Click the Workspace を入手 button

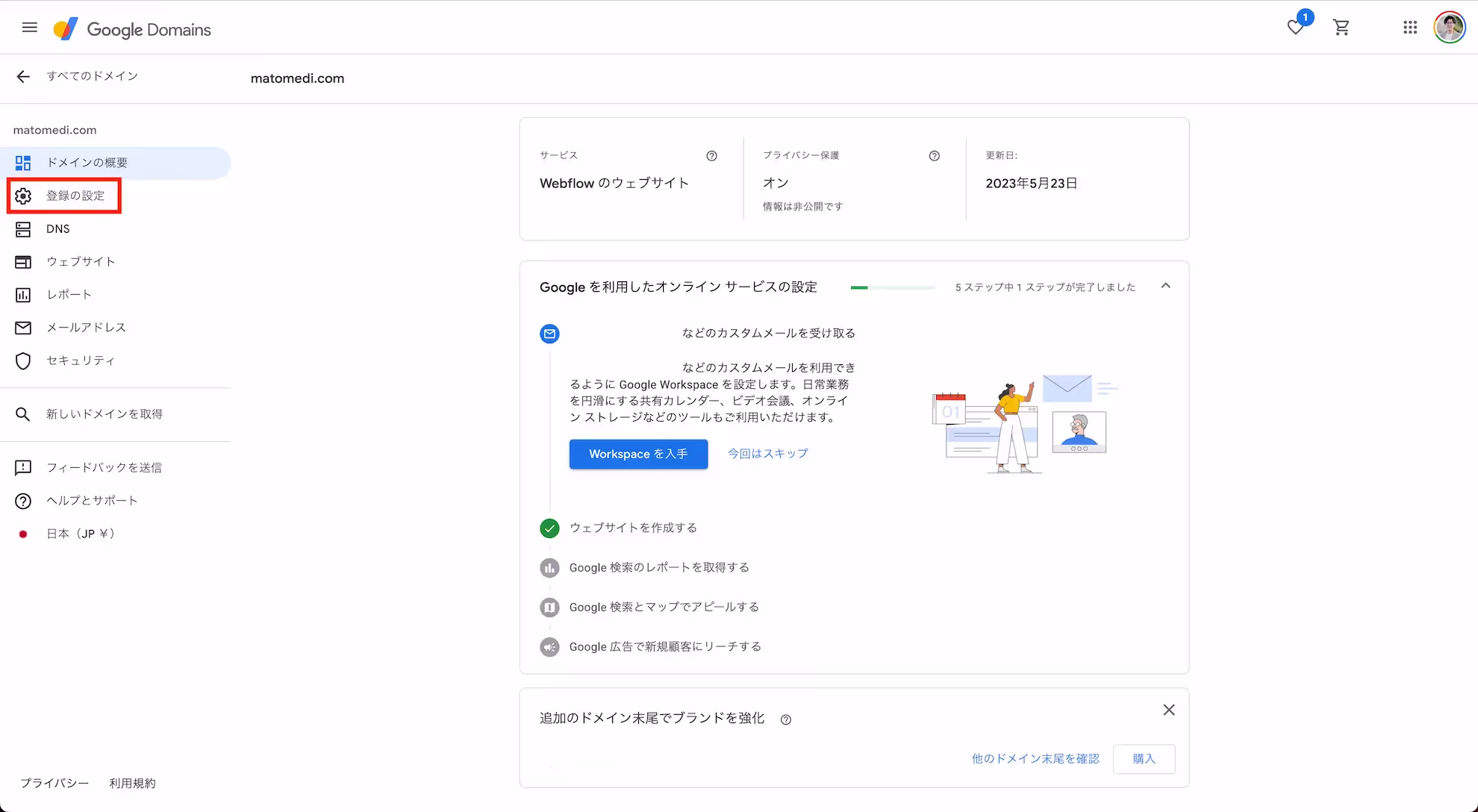tap(638, 454)
